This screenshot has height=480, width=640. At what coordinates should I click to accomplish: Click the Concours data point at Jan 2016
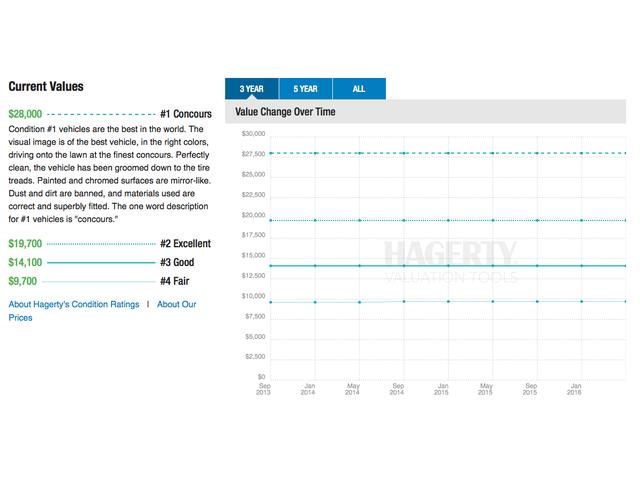pos(582,153)
